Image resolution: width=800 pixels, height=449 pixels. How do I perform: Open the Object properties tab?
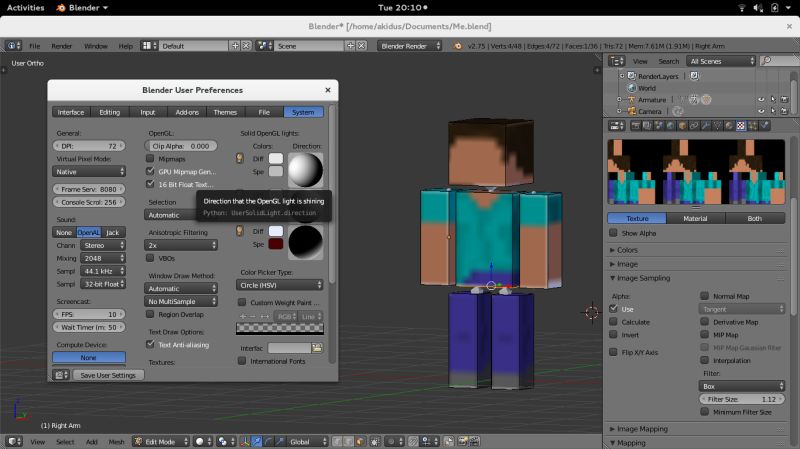[x=683, y=126]
